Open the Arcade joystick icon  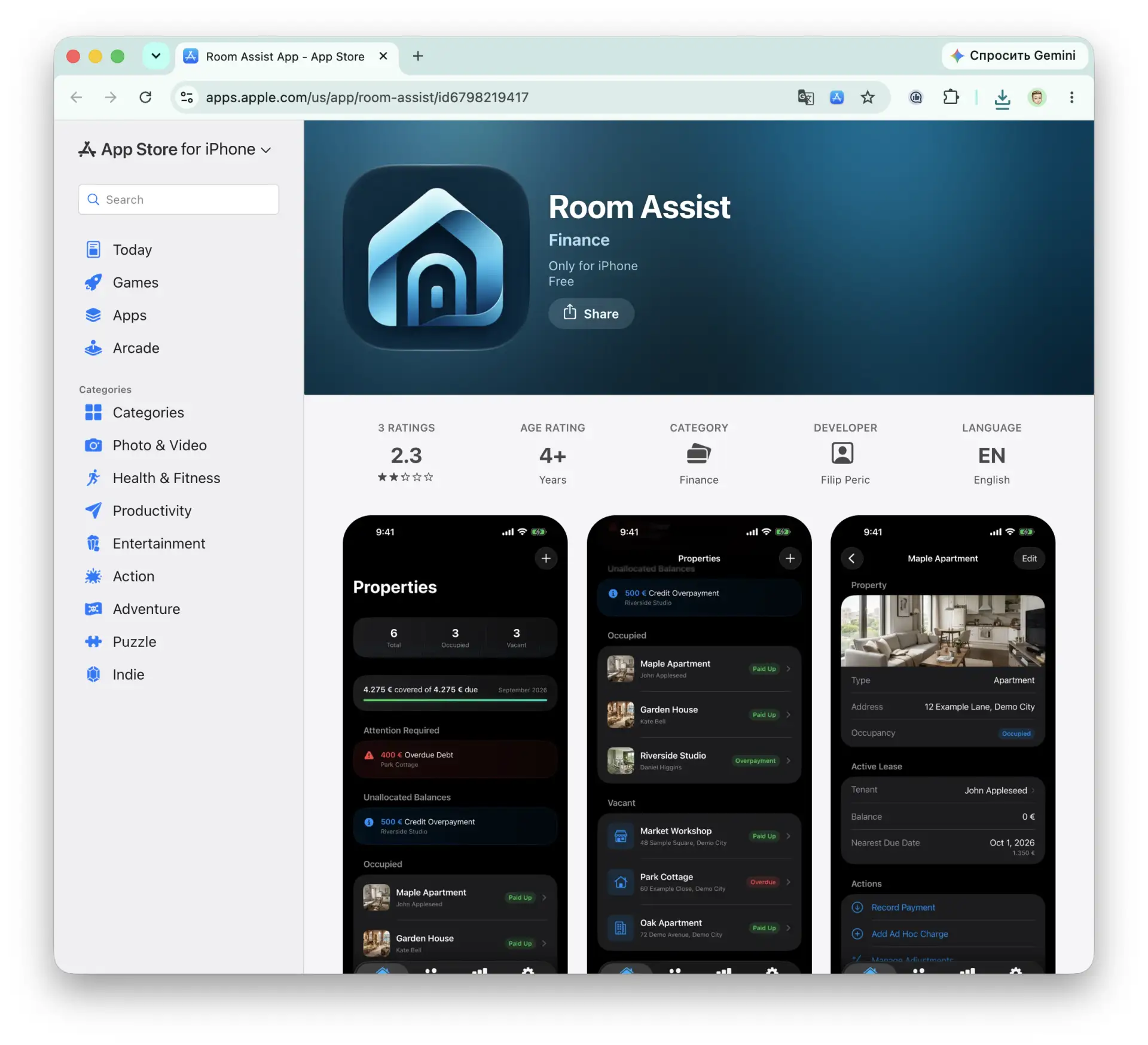pyautogui.click(x=93, y=348)
